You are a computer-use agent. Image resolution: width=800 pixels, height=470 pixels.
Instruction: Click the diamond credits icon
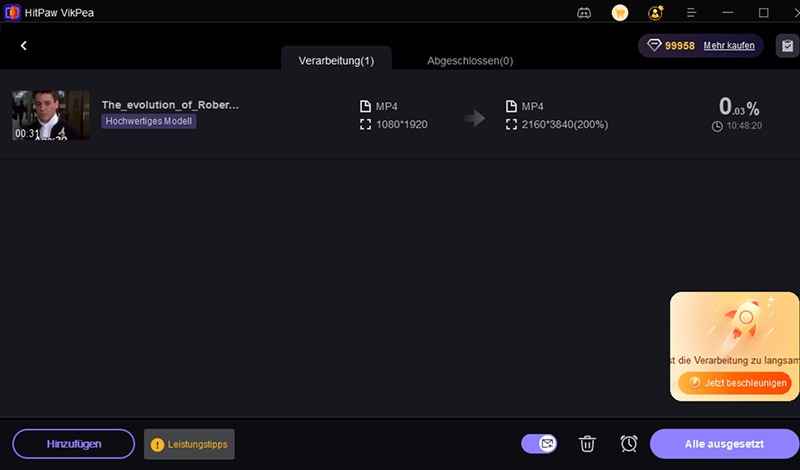coord(654,45)
